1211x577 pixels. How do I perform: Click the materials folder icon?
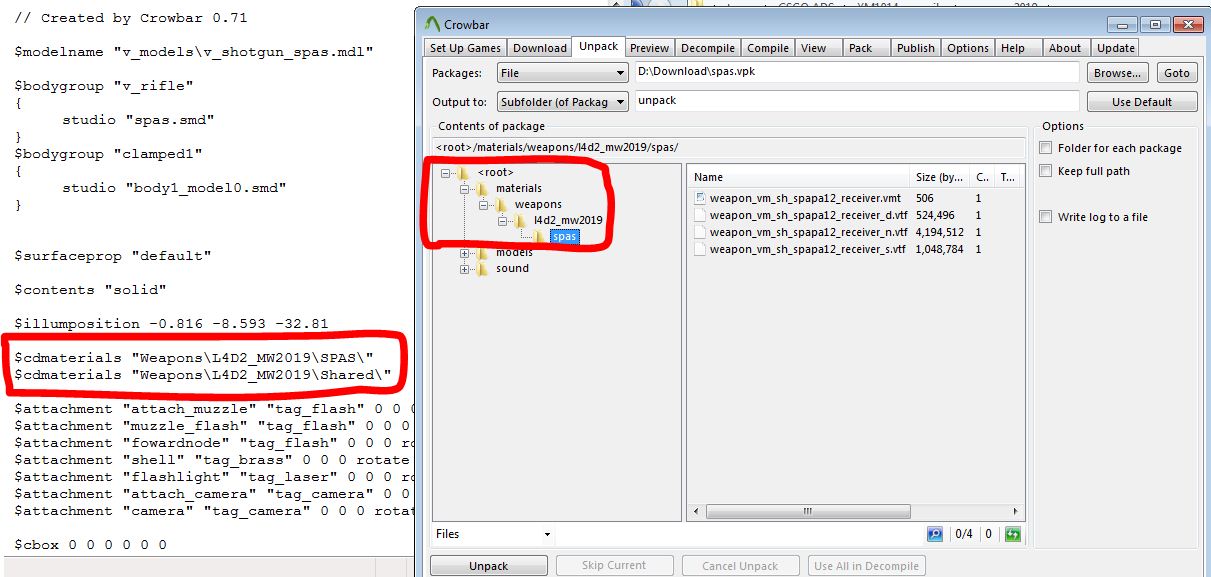click(x=483, y=189)
